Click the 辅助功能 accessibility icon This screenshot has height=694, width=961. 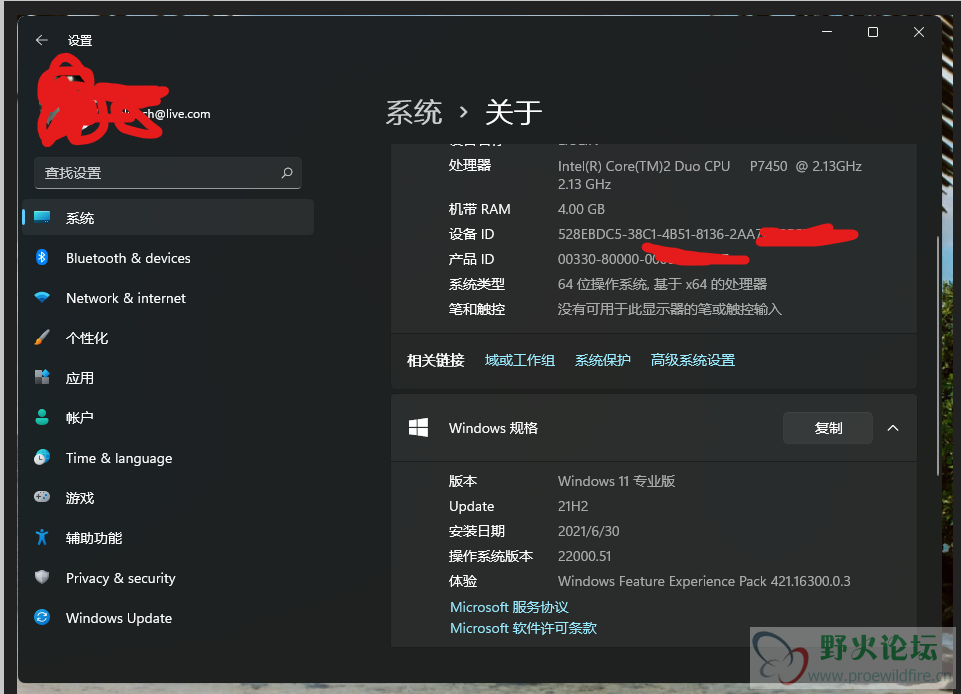[42, 537]
